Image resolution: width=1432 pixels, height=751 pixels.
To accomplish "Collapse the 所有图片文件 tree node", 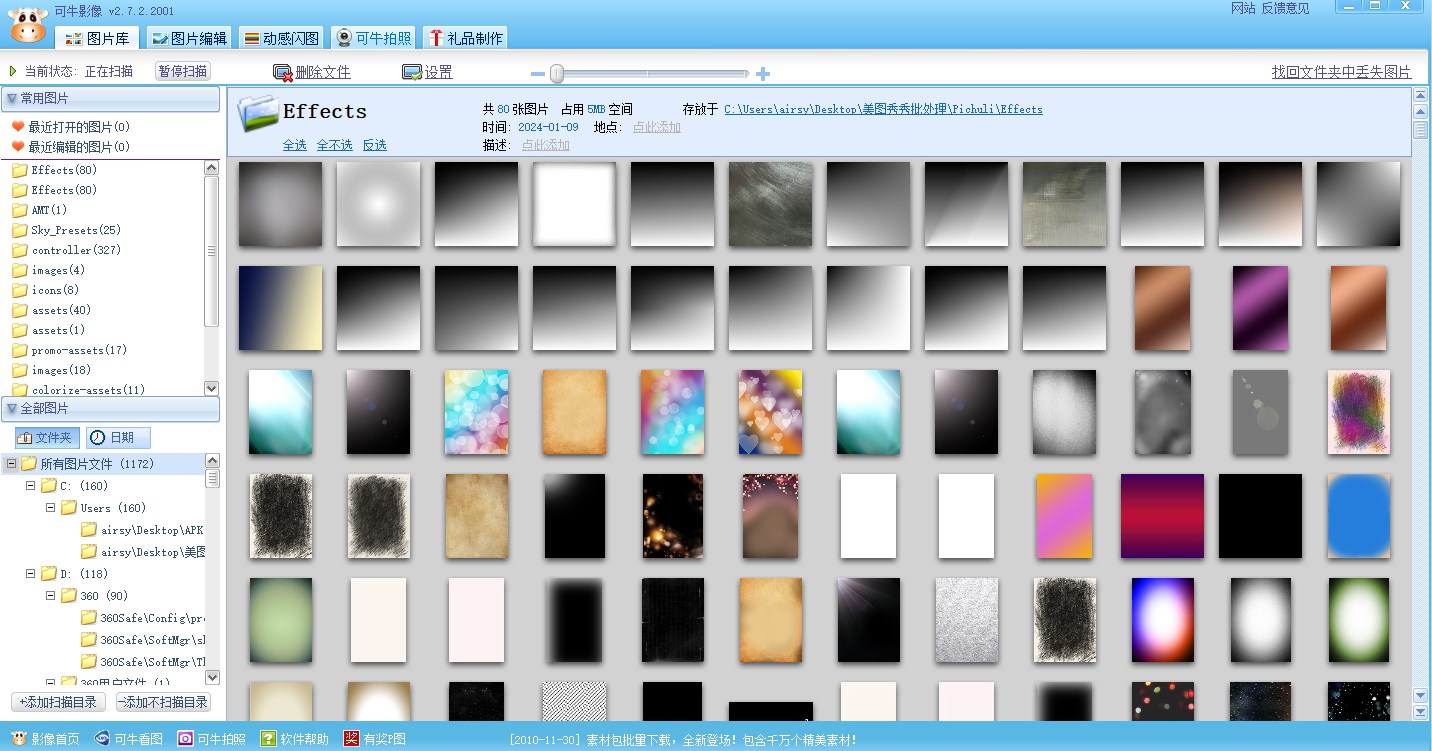I will [x=11, y=464].
